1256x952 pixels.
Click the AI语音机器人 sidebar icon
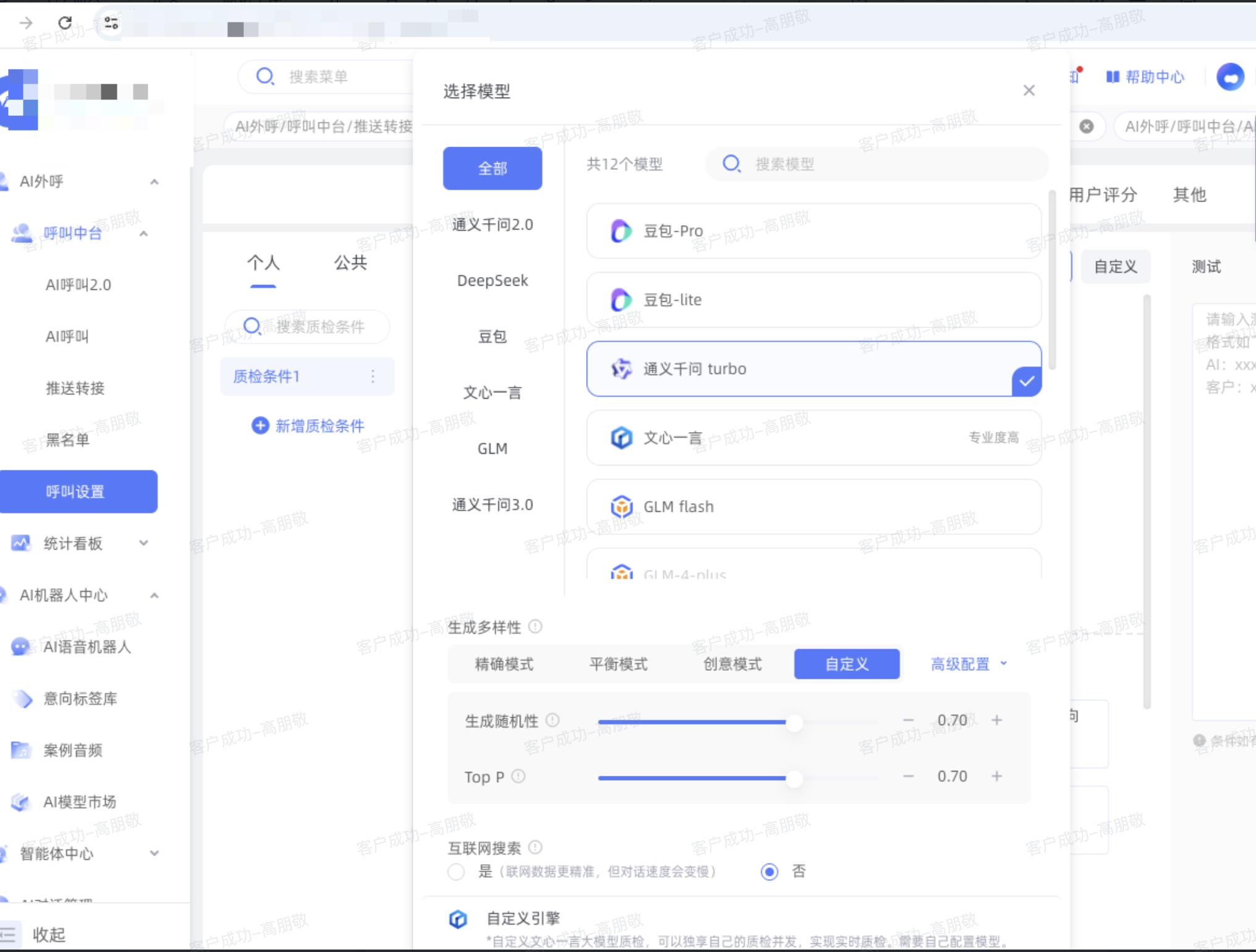point(20,647)
